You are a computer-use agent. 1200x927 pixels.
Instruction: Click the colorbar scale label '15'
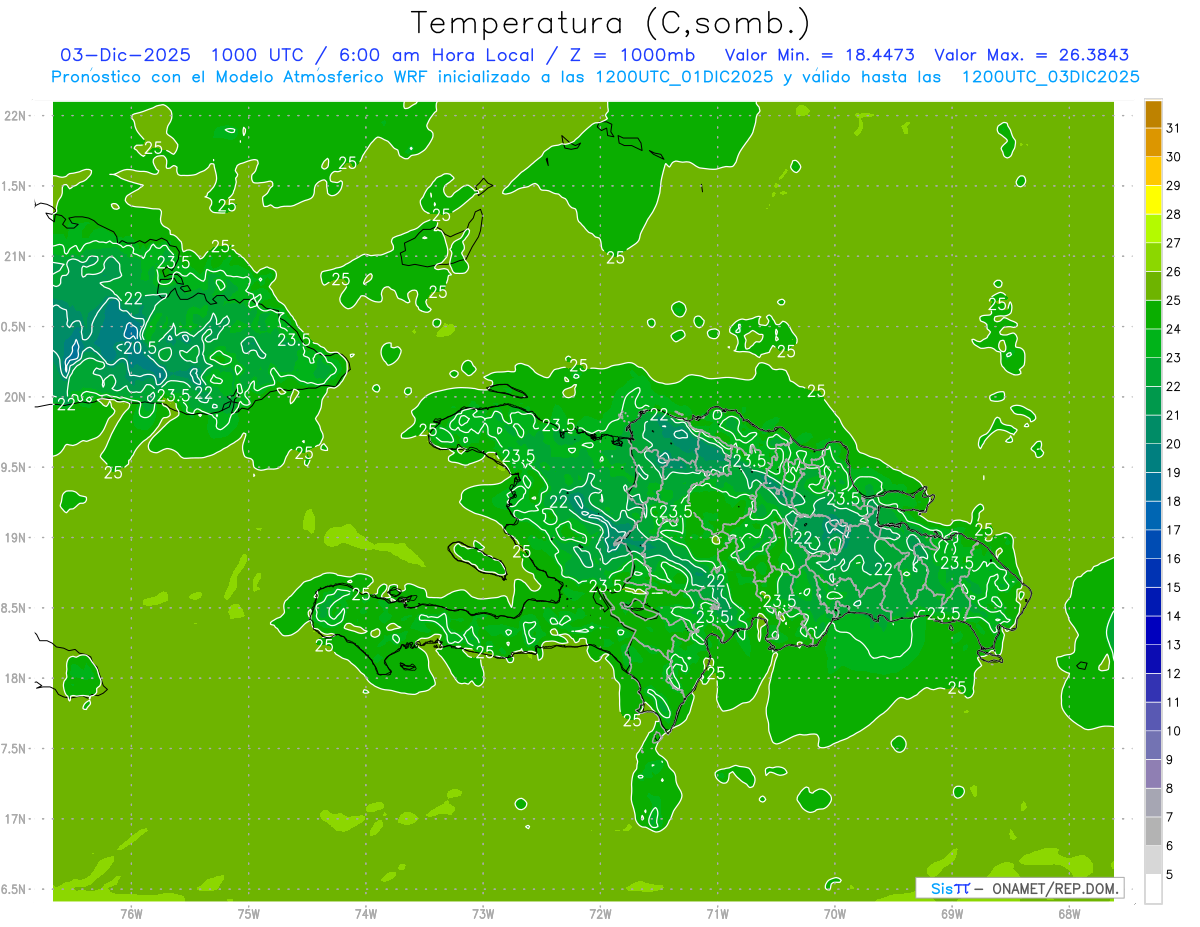1174,588
